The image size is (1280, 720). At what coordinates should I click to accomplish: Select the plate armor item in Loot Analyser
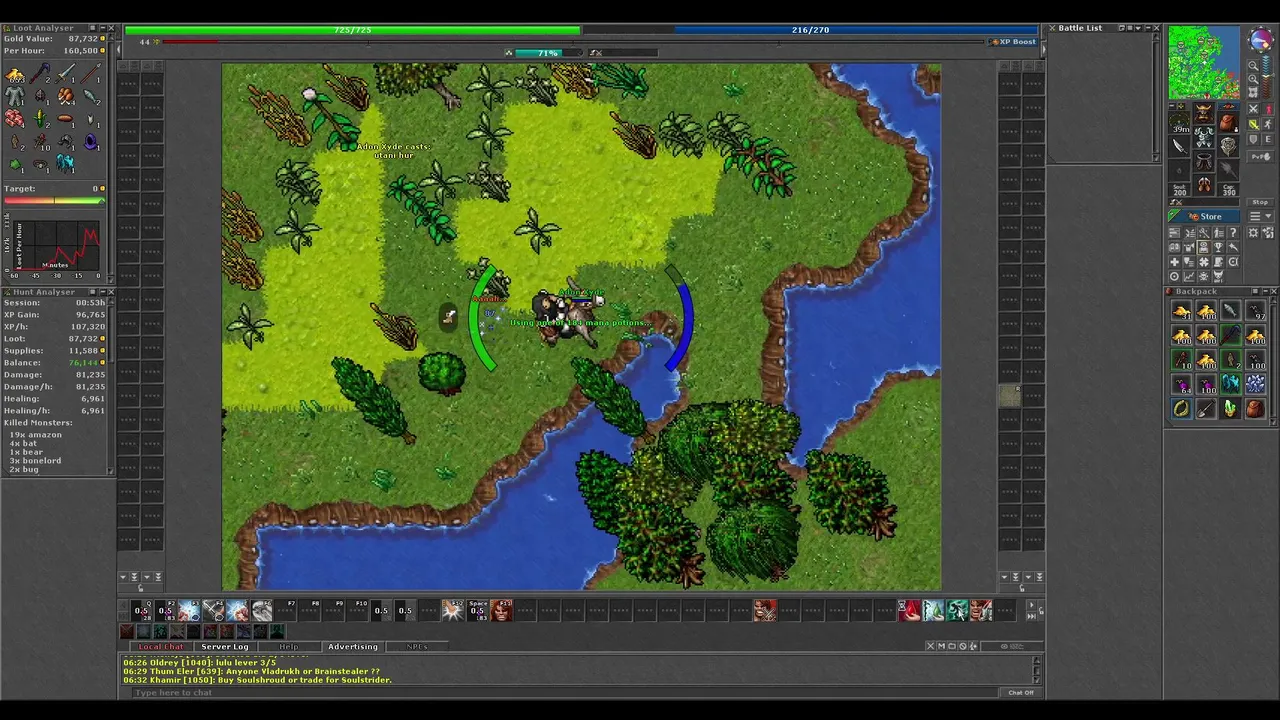14,96
